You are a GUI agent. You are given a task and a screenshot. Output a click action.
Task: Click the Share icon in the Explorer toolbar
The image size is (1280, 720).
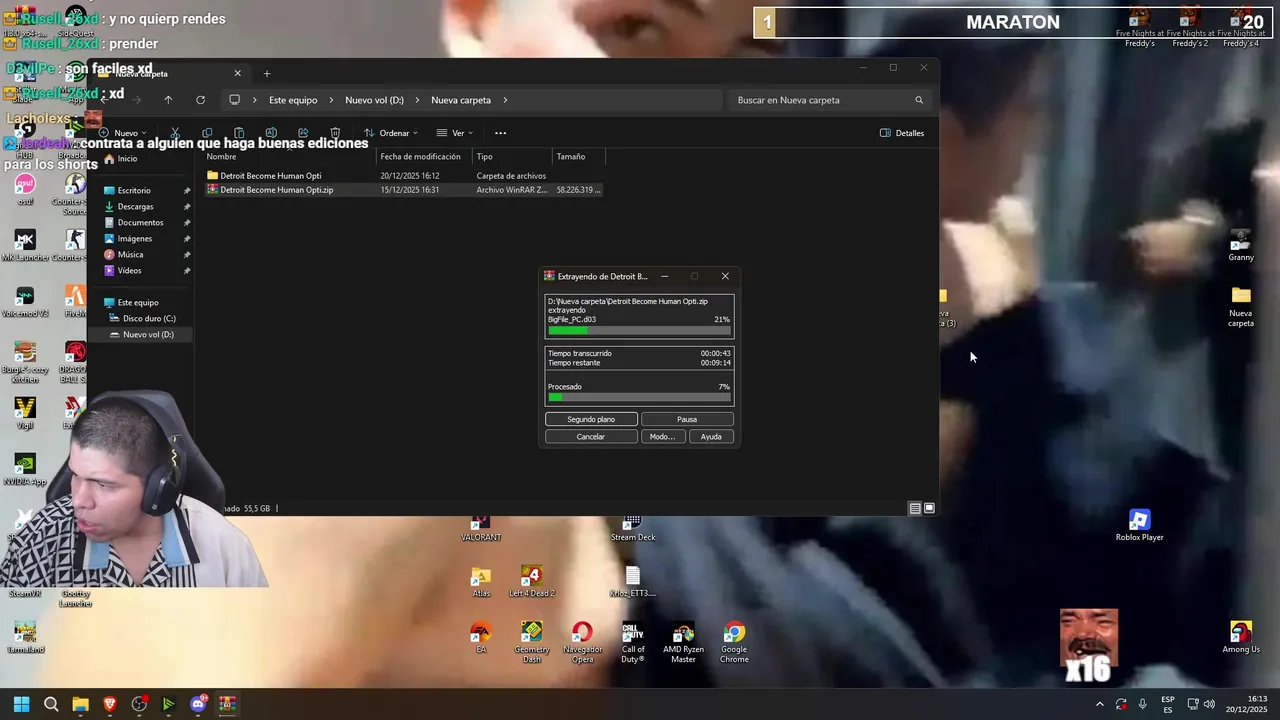click(x=303, y=133)
